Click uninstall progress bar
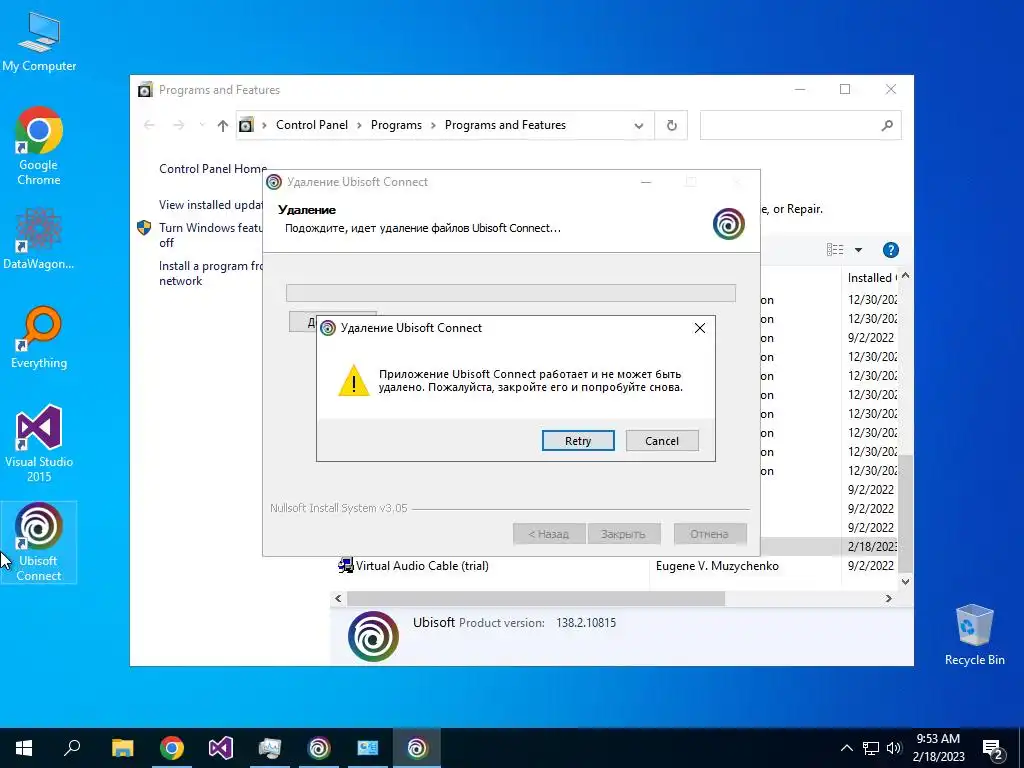 coord(511,293)
